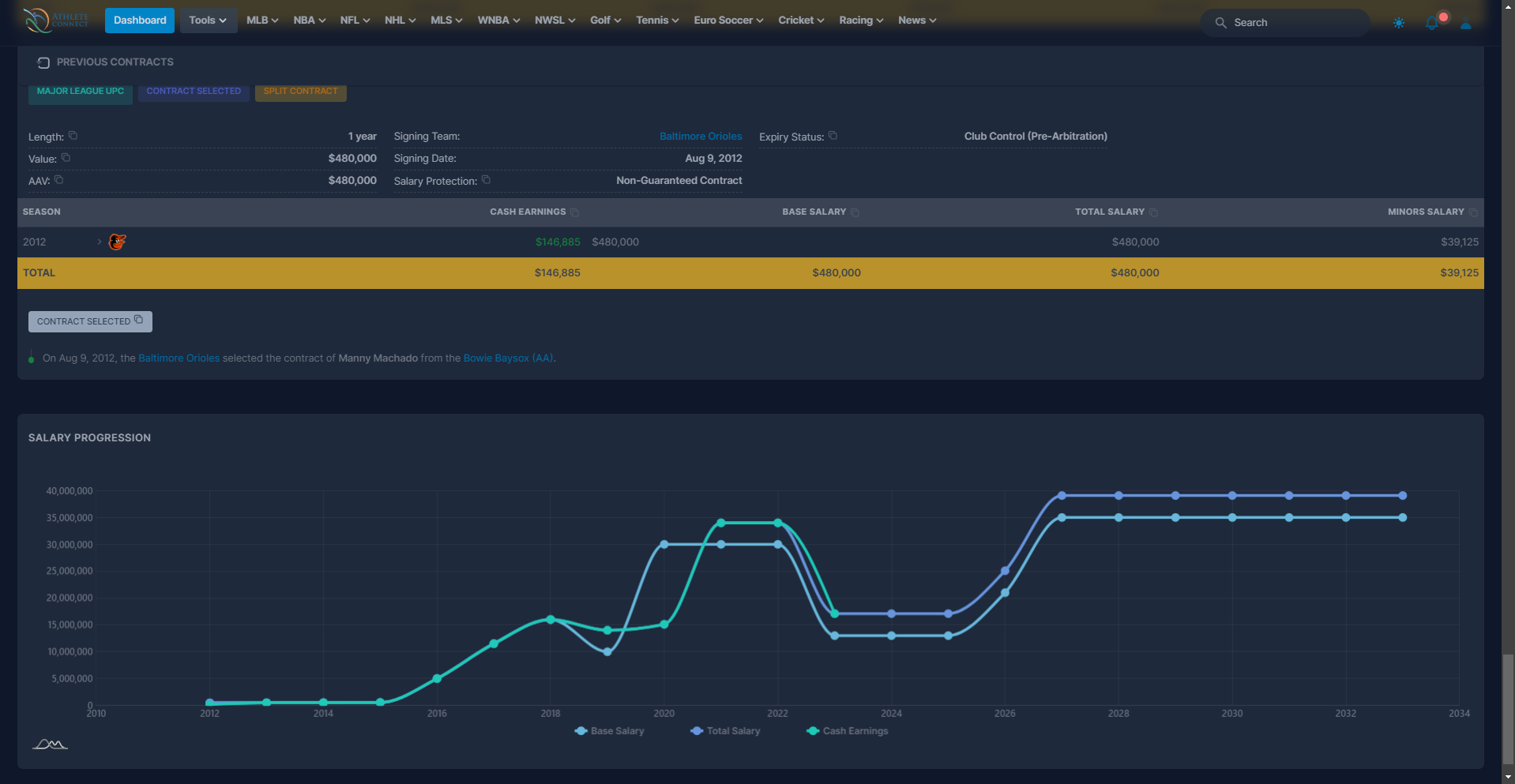1515x784 pixels.
Task: Click the chart style icon below graph
Action: point(50,744)
